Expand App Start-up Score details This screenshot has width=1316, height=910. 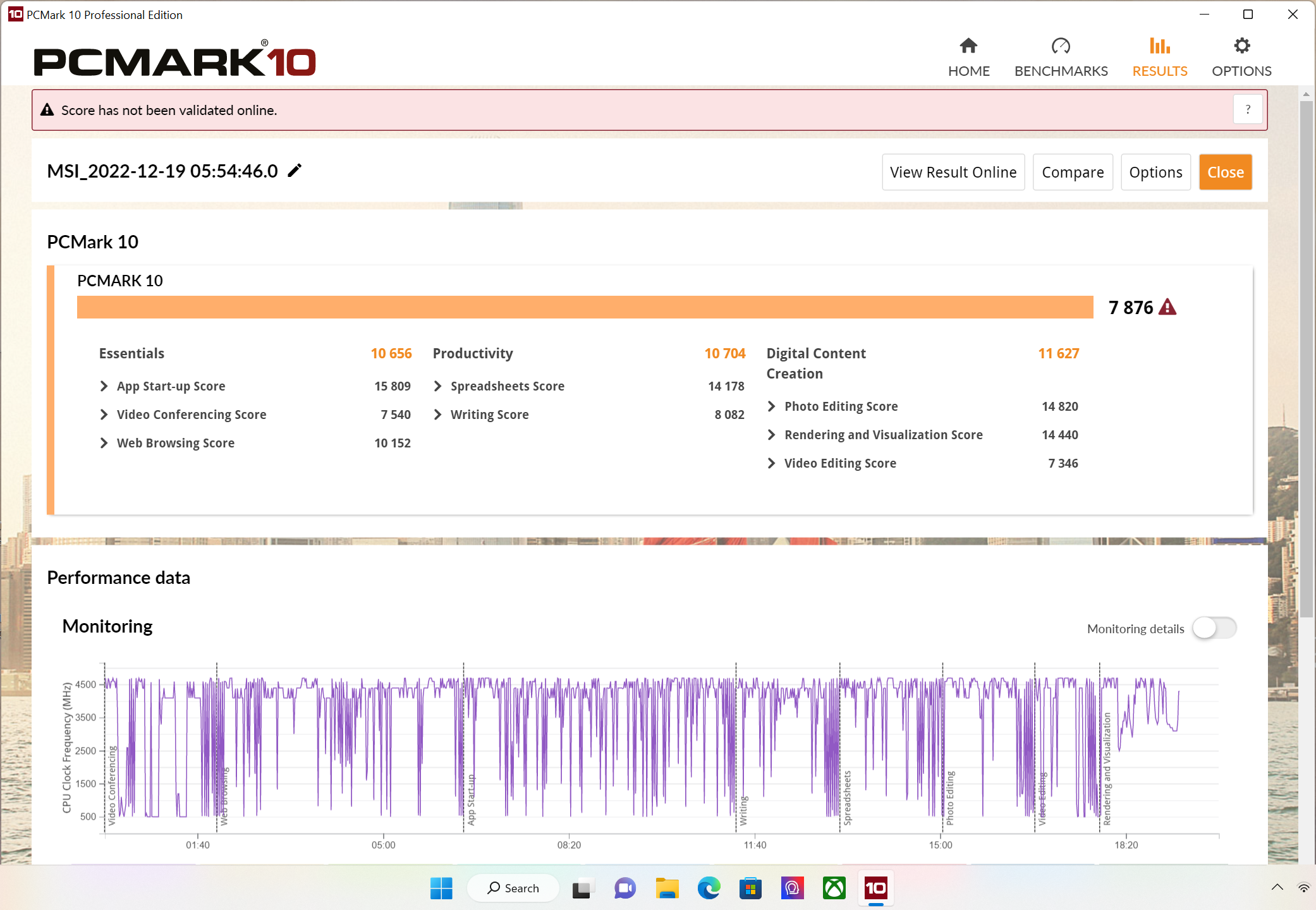click(x=104, y=386)
